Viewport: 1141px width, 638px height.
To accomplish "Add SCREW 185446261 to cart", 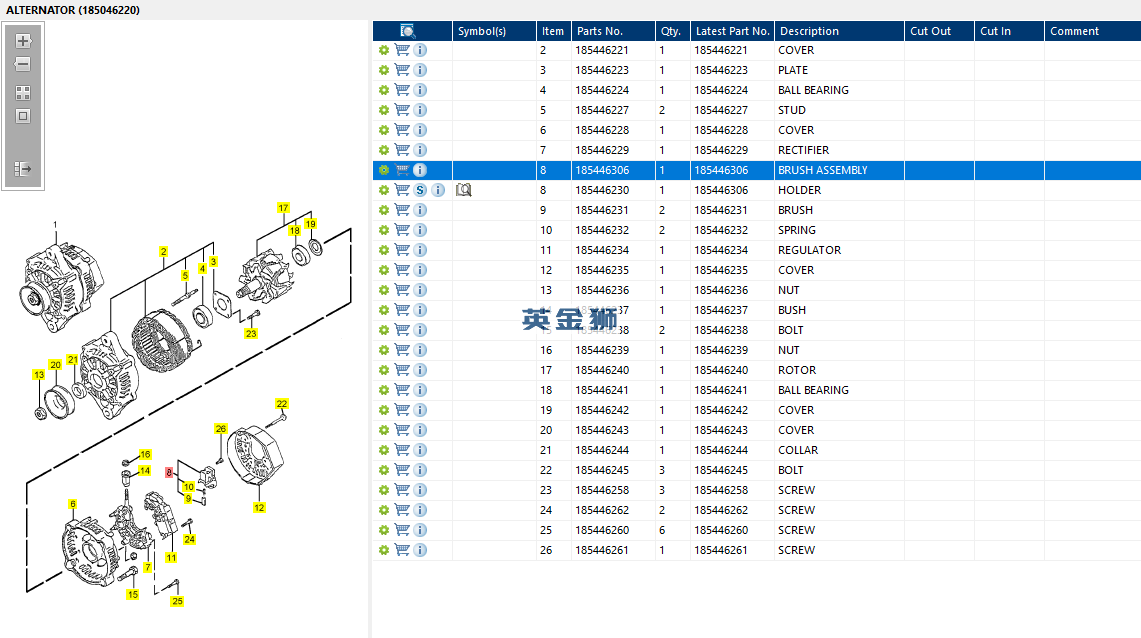I will tap(402, 550).
